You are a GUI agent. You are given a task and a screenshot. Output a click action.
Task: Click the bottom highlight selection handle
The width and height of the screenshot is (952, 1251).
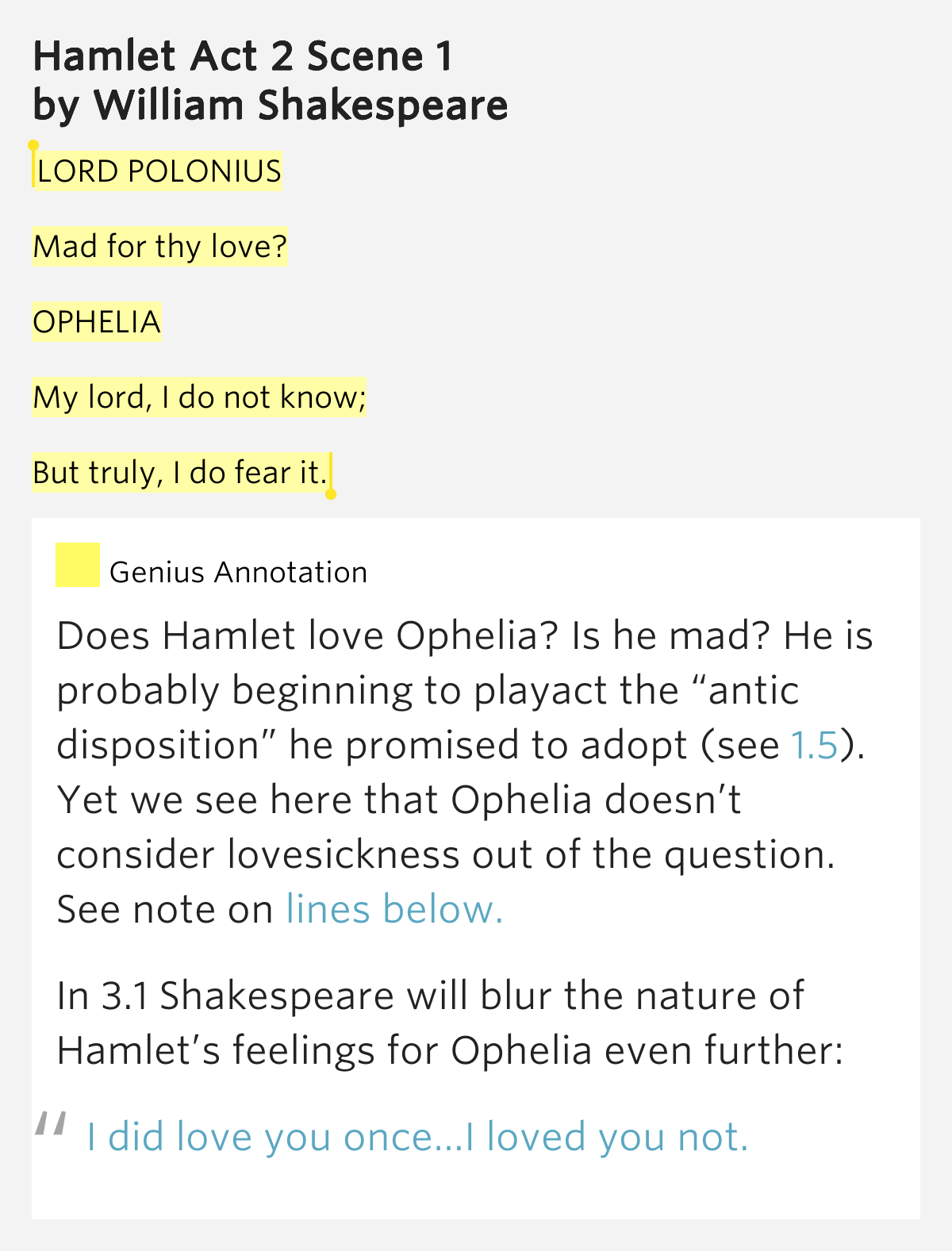coord(331,493)
